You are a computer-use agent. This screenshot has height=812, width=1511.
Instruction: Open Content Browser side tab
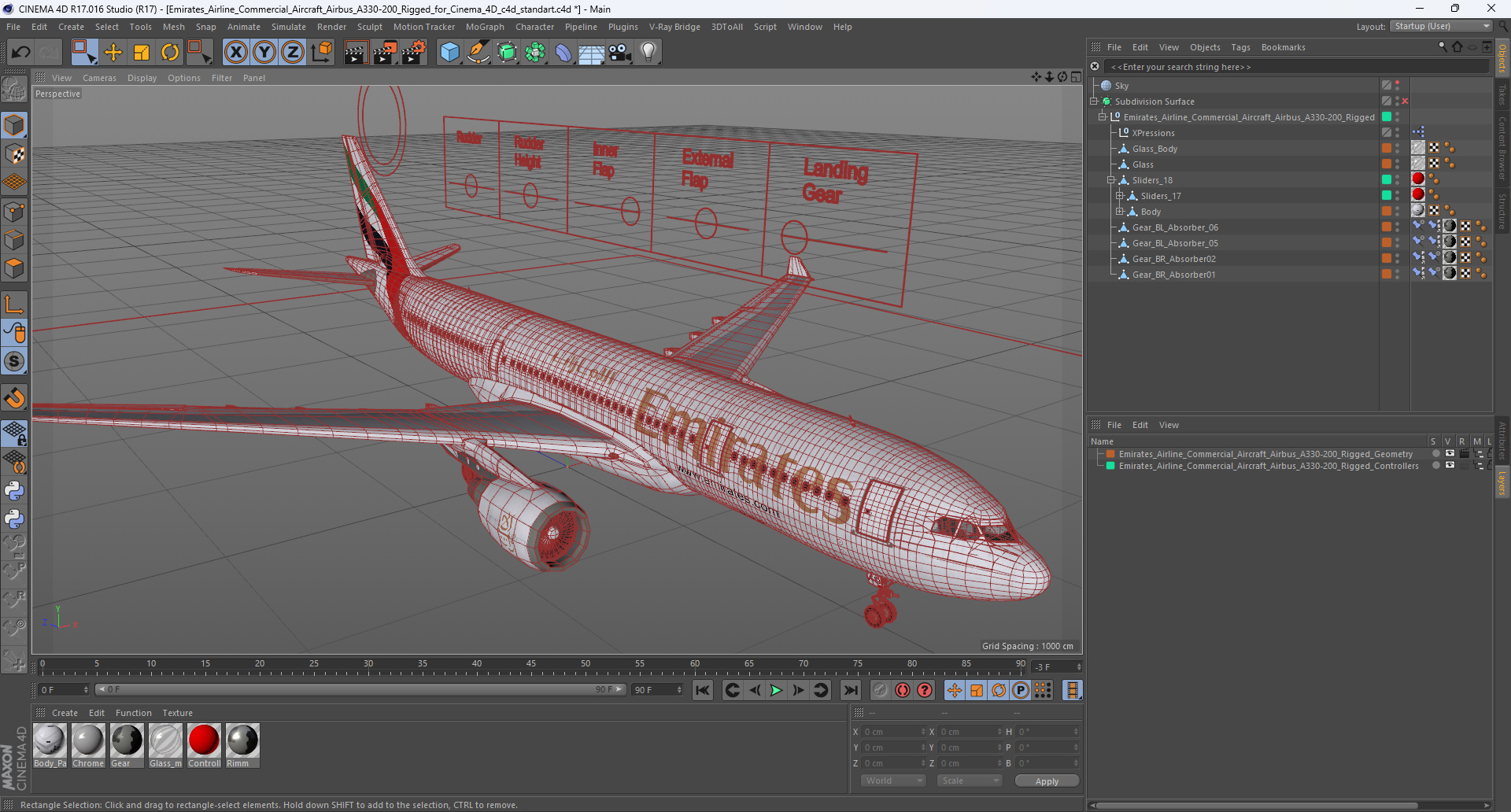coord(1502,148)
